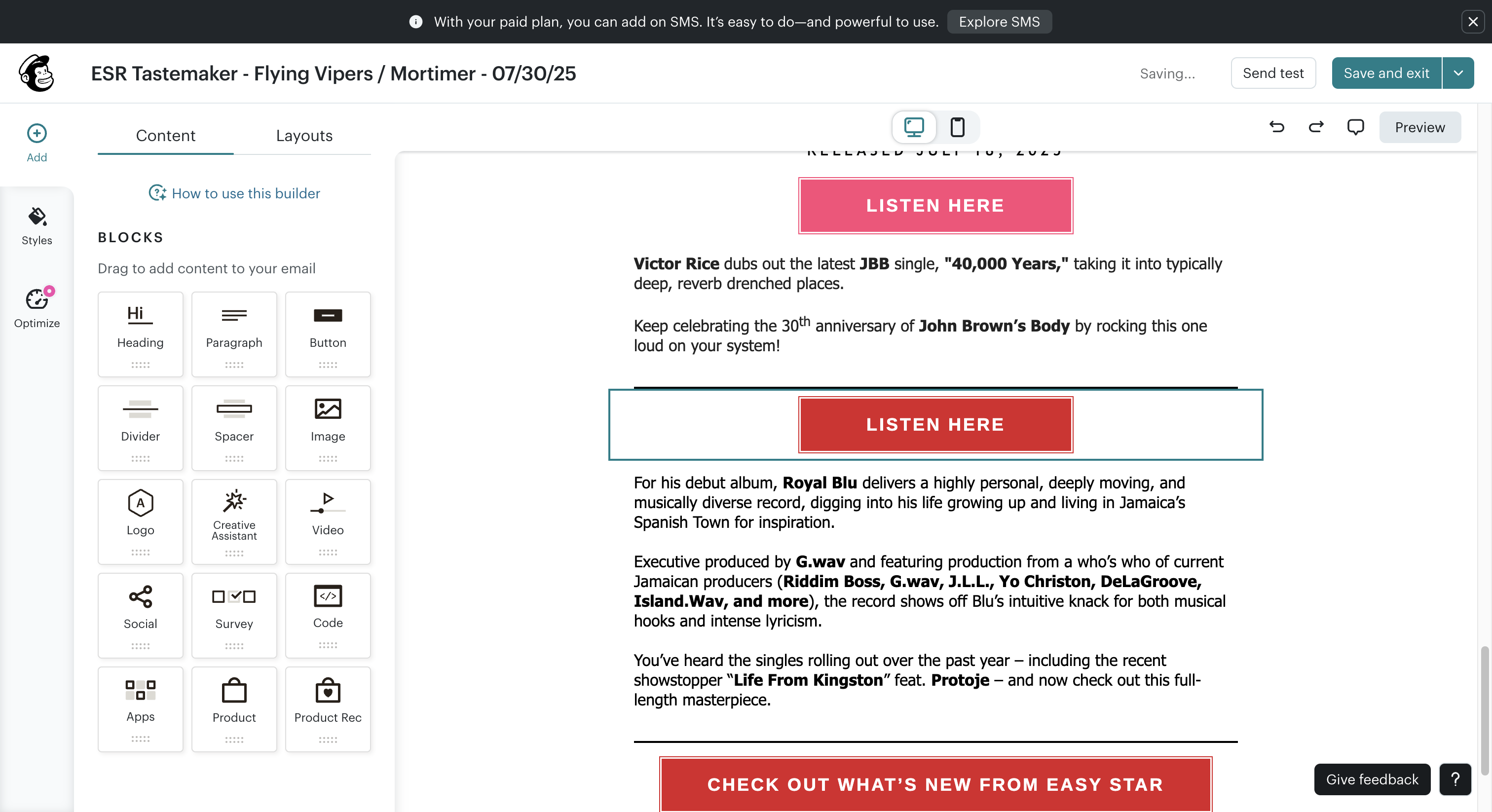Switch to mobile preview mode

(957, 127)
